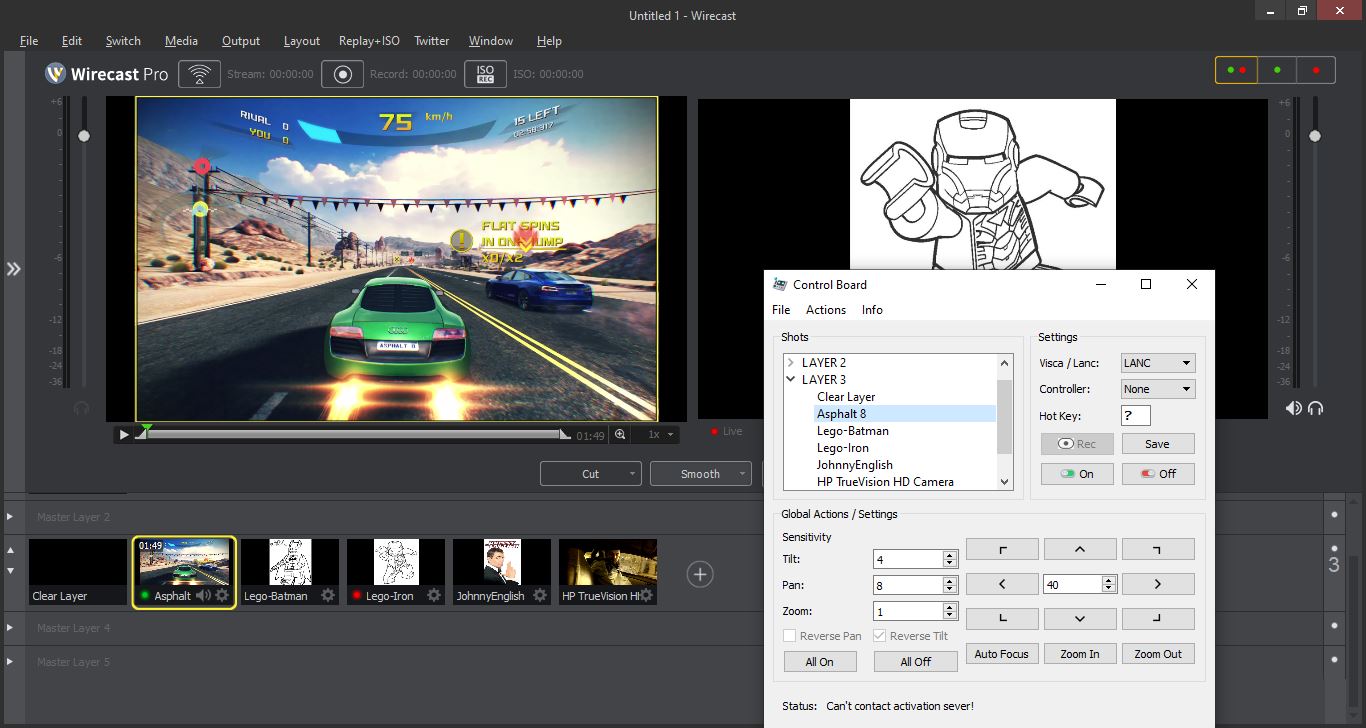Start ISO recording with ISO REC icon
This screenshot has width=1366, height=728.
coord(485,74)
